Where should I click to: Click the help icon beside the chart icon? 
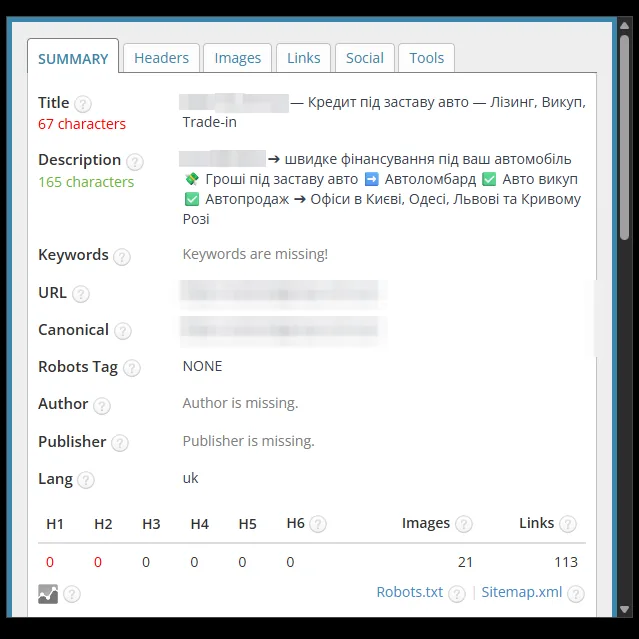(72, 594)
